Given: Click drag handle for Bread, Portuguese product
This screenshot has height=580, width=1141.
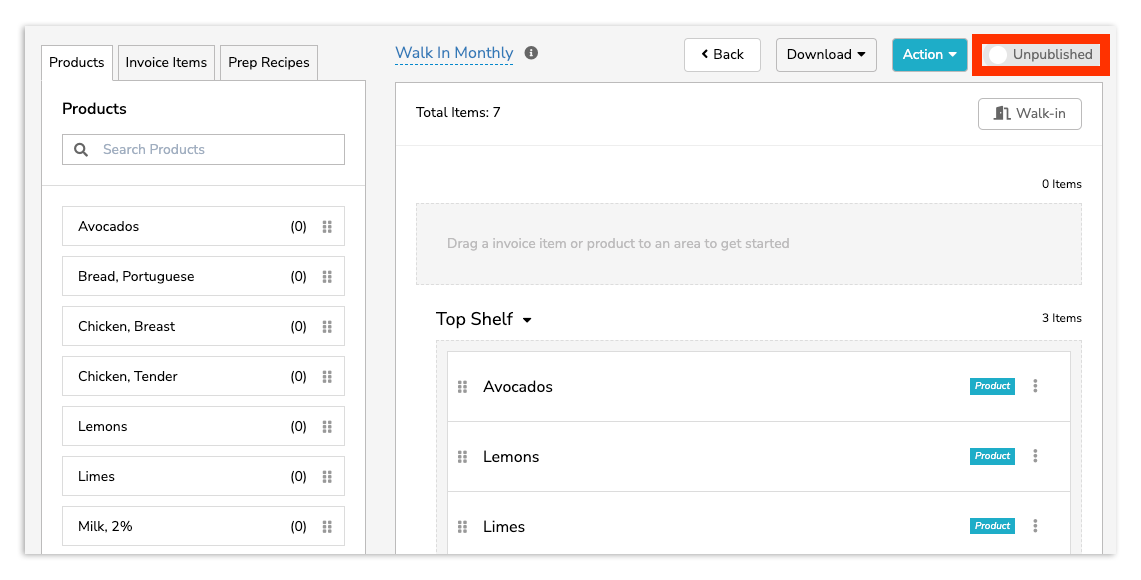Looking at the screenshot, I should [327, 277].
